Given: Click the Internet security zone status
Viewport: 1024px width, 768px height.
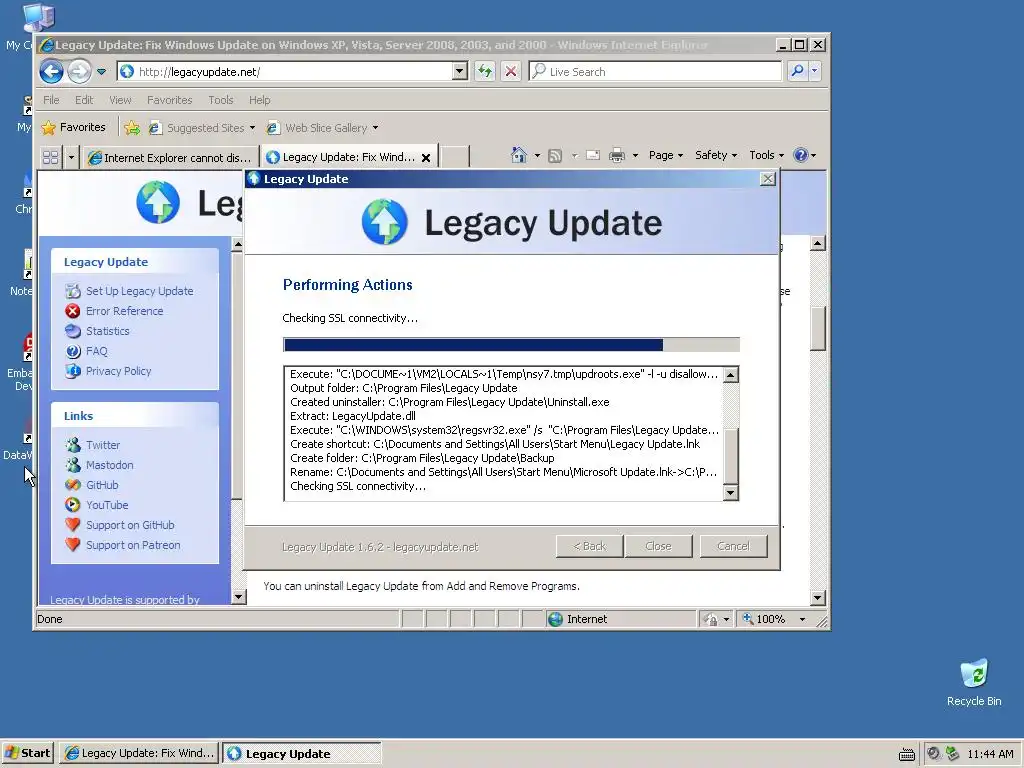Looking at the screenshot, I should coord(620,619).
